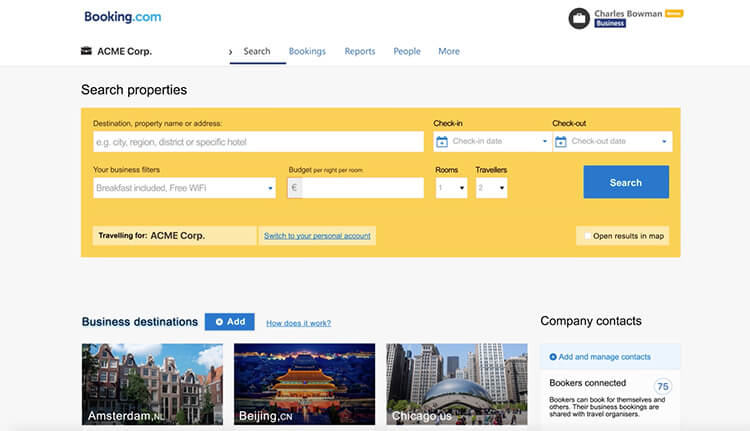750x431 pixels.
Task: Go to the People tab
Action: tap(407, 51)
